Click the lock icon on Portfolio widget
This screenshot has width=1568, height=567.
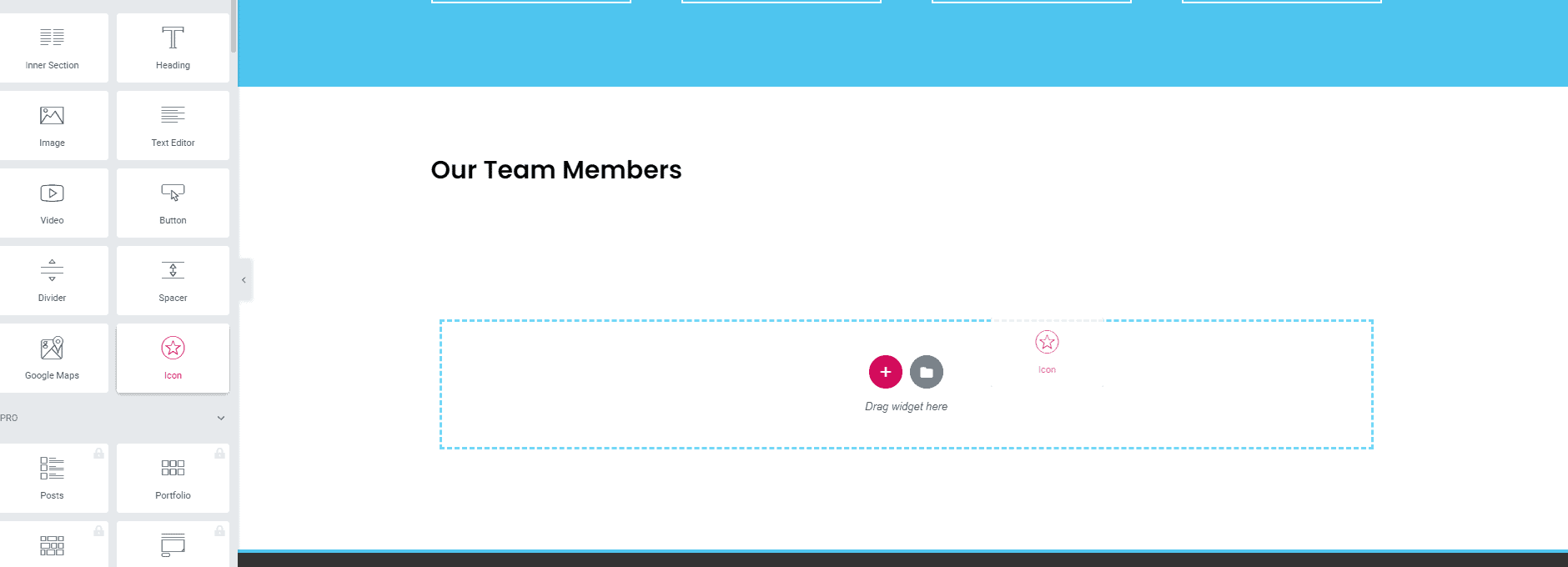(x=219, y=453)
